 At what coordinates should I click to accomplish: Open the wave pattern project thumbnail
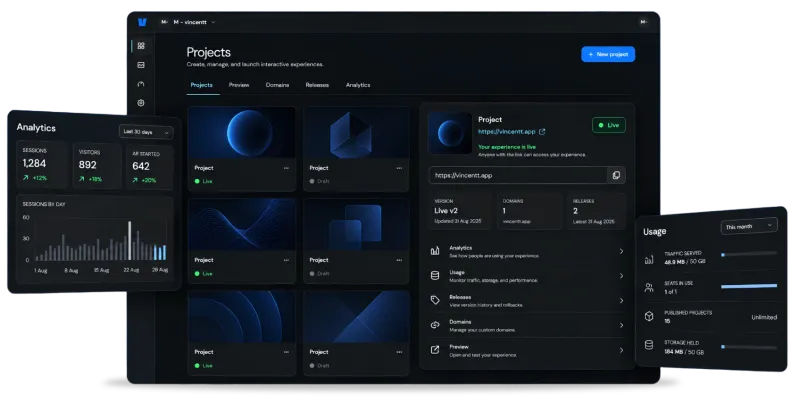(242, 225)
